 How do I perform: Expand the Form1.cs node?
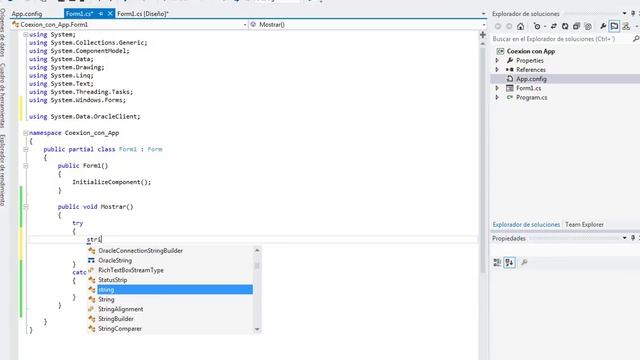click(x=497, y=88)
